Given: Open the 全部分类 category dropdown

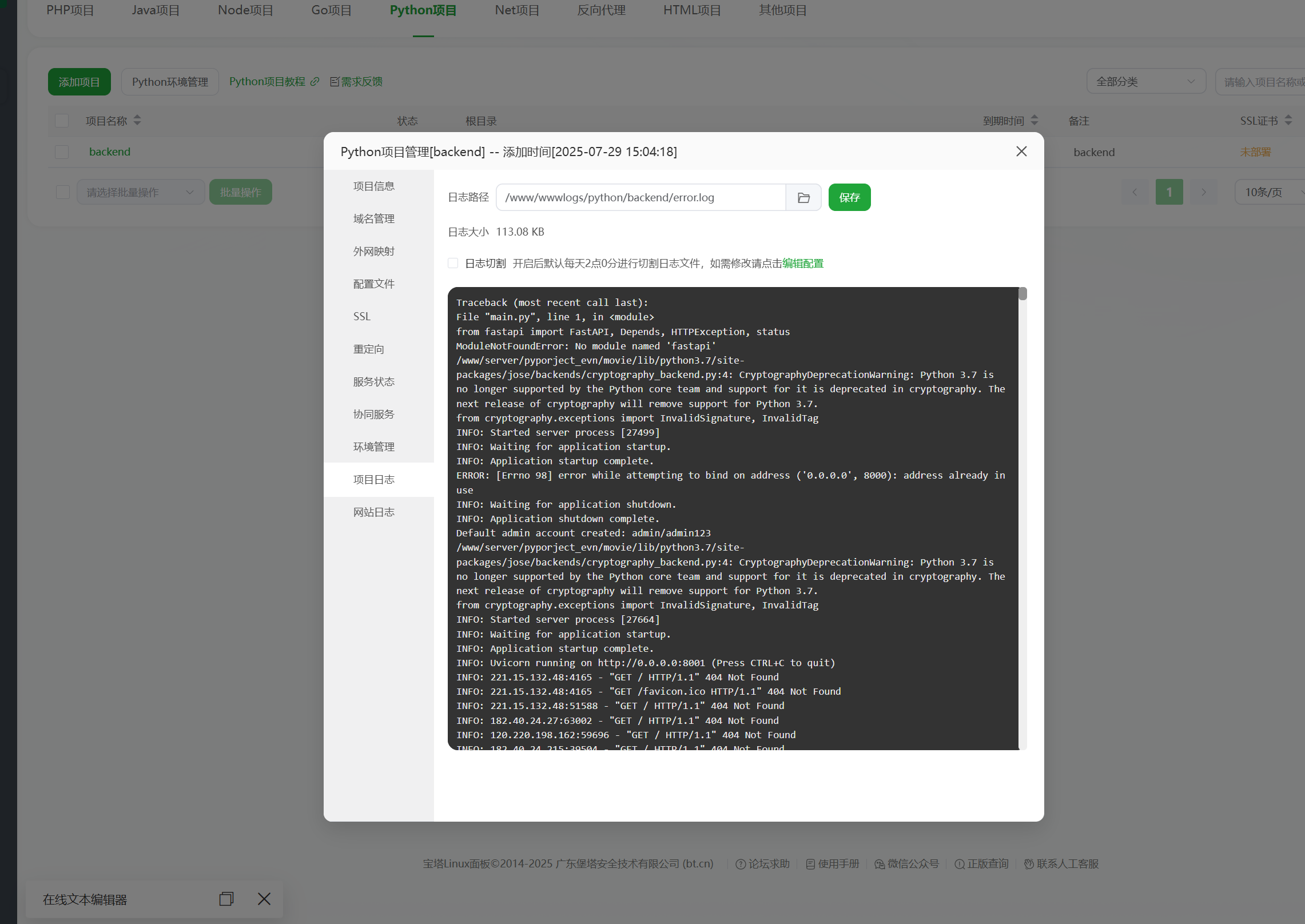Looking at the screenshot, I should (1145, 82).
